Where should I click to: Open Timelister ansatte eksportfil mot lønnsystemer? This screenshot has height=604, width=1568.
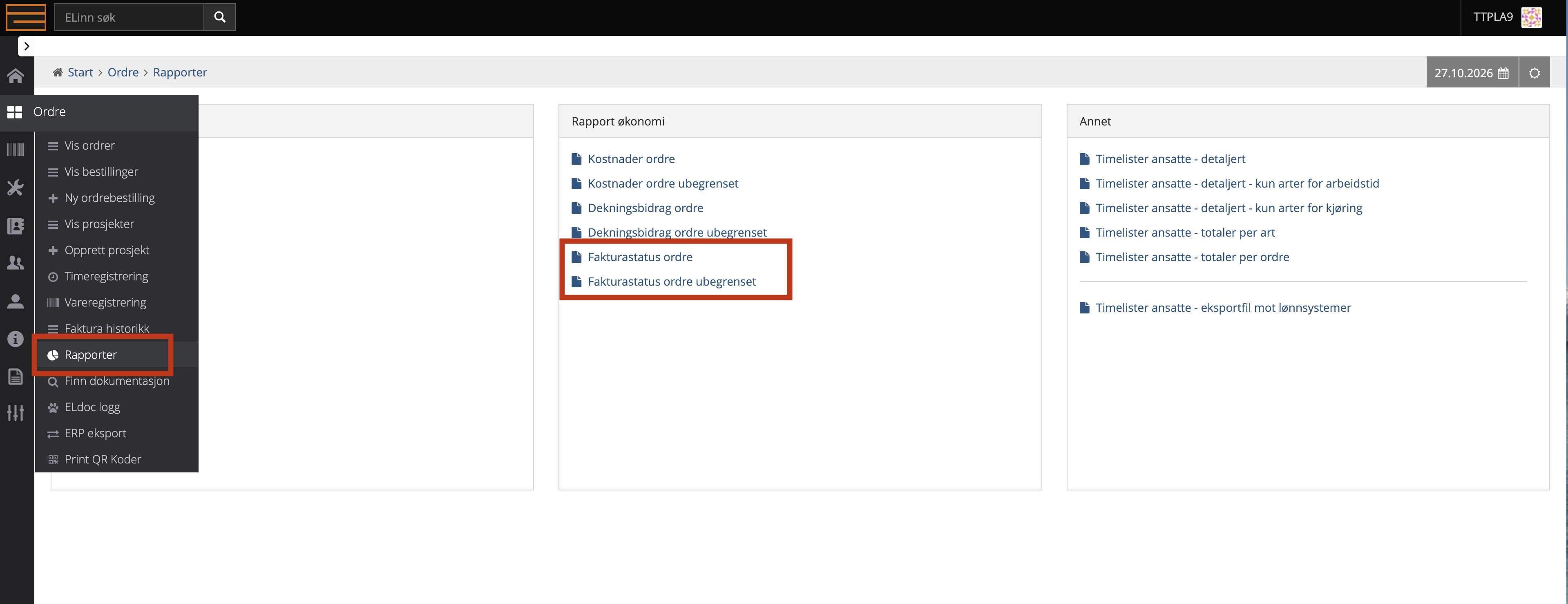point(1223,307)
